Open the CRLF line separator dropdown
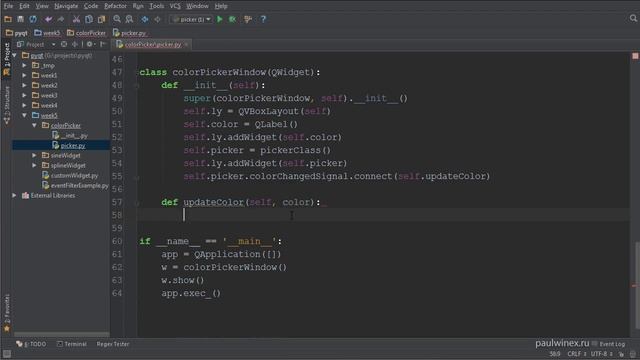The image size is (640, 360). [577, 354]
